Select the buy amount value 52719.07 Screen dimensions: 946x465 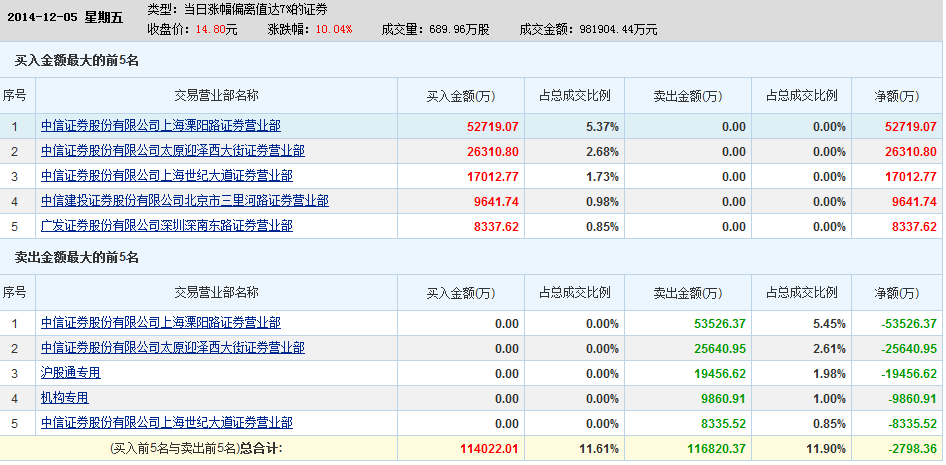pyautogui.click(x=492, y=126)
